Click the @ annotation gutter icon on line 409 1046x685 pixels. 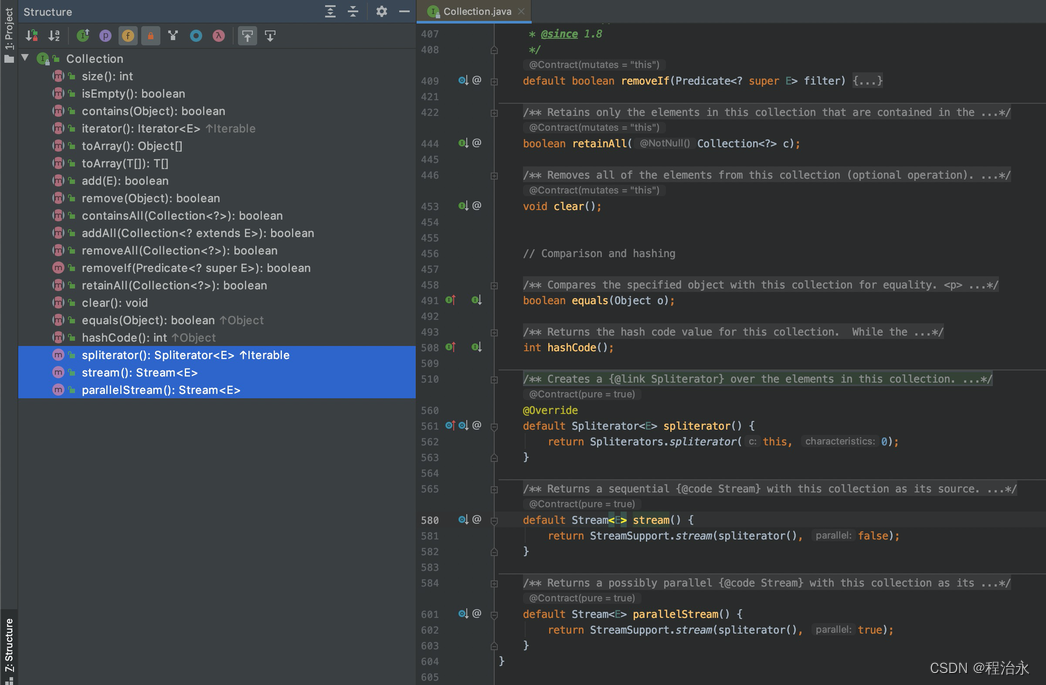click(476, 80)
